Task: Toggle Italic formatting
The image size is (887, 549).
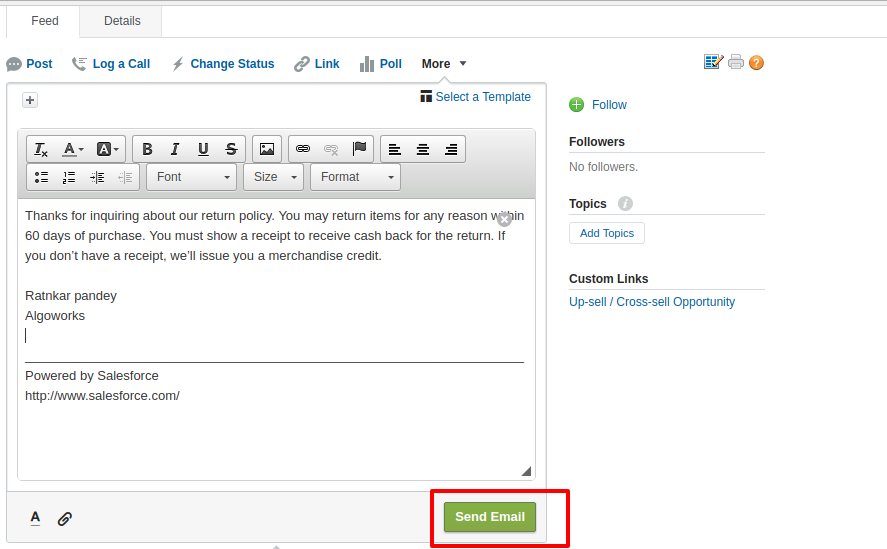Action: click(x=175, y=149)
